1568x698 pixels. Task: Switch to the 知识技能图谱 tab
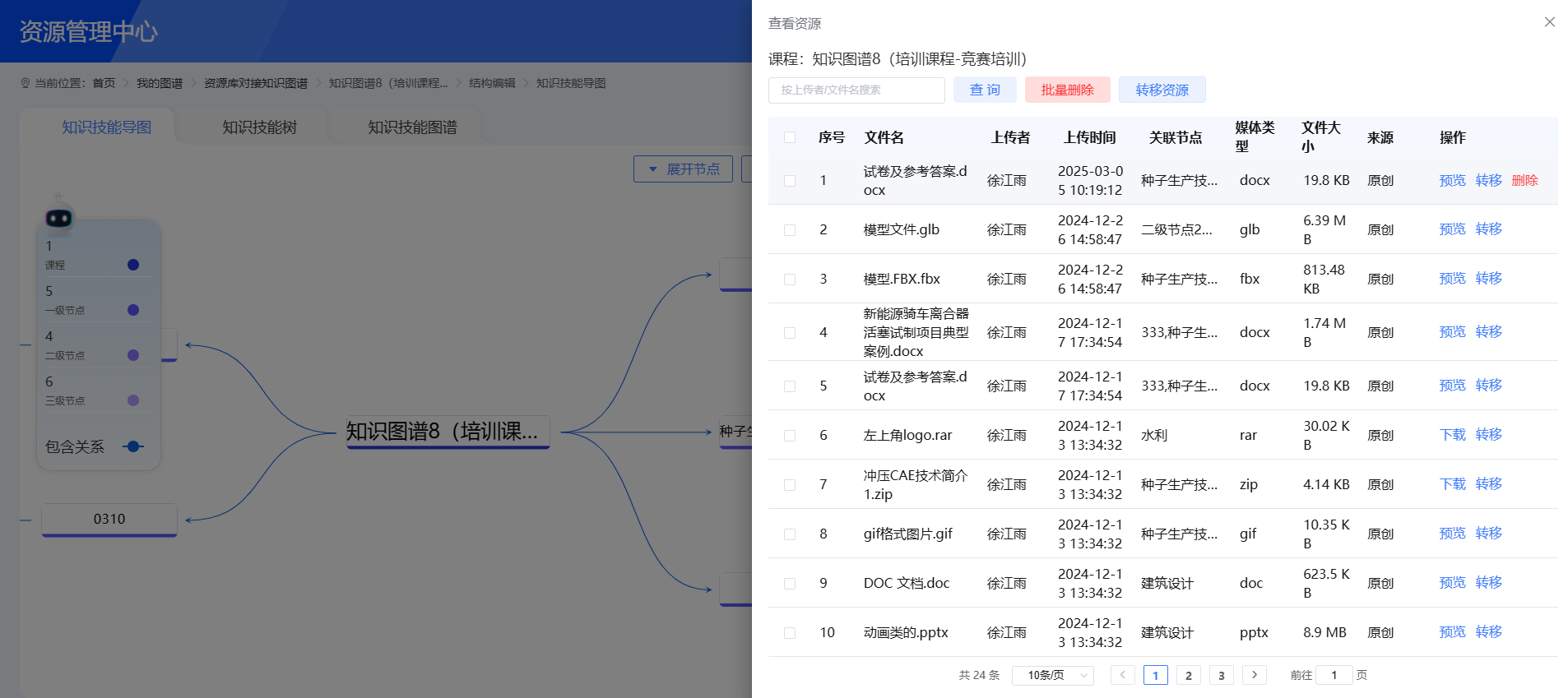pyautogui.click(x=412, y=127)
